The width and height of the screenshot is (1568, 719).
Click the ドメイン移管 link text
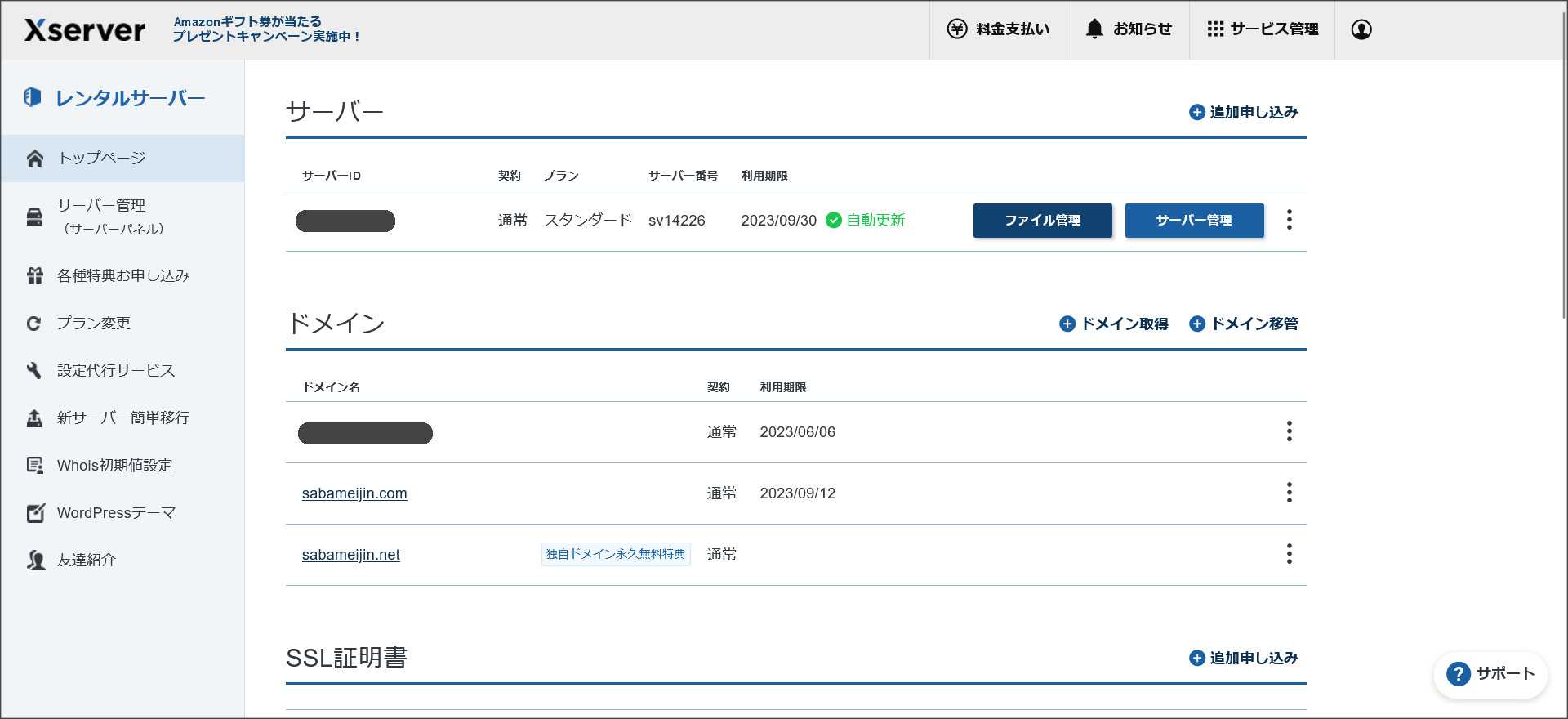click(x=1254, y=324)
